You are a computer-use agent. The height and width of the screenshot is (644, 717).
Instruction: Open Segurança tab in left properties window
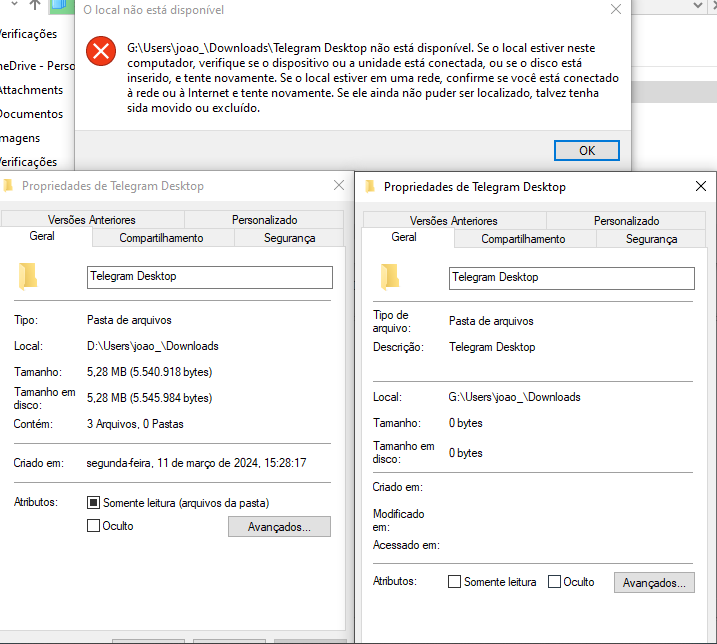pos(289,238)
